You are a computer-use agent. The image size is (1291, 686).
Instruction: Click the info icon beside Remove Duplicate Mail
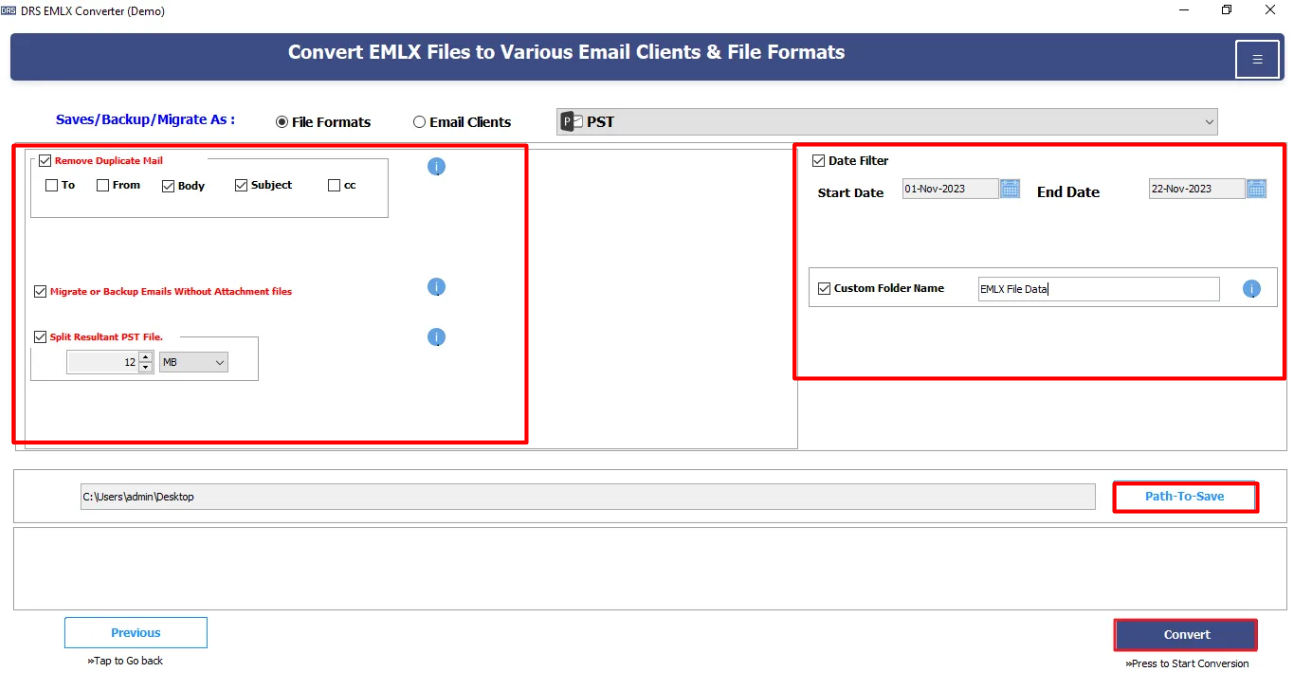(x=436, y=167)
